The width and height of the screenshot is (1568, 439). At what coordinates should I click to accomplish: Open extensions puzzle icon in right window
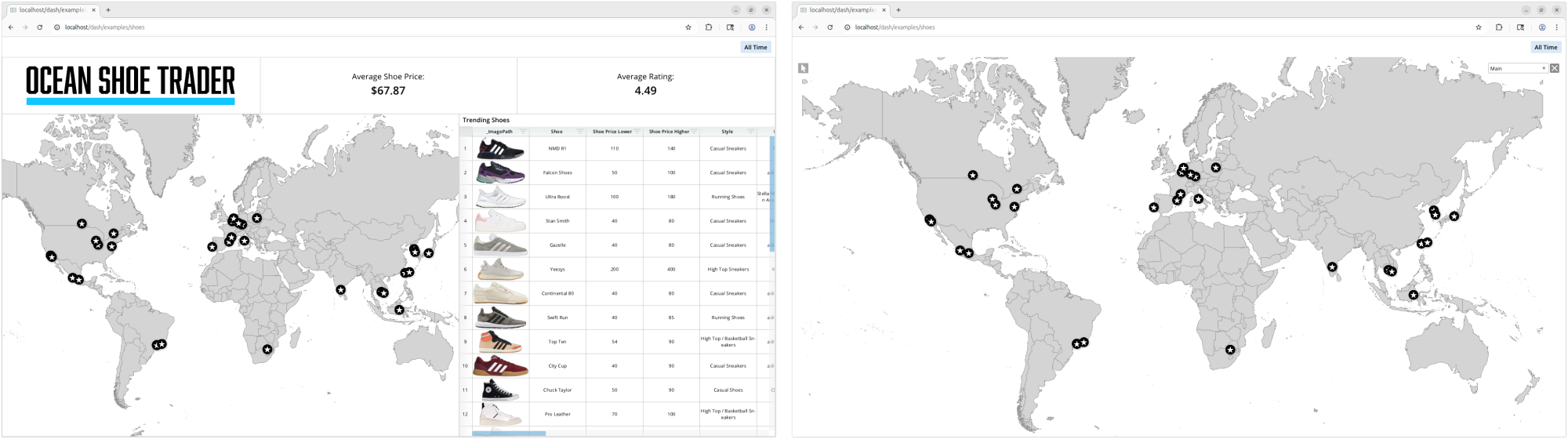click(1499, 27)
